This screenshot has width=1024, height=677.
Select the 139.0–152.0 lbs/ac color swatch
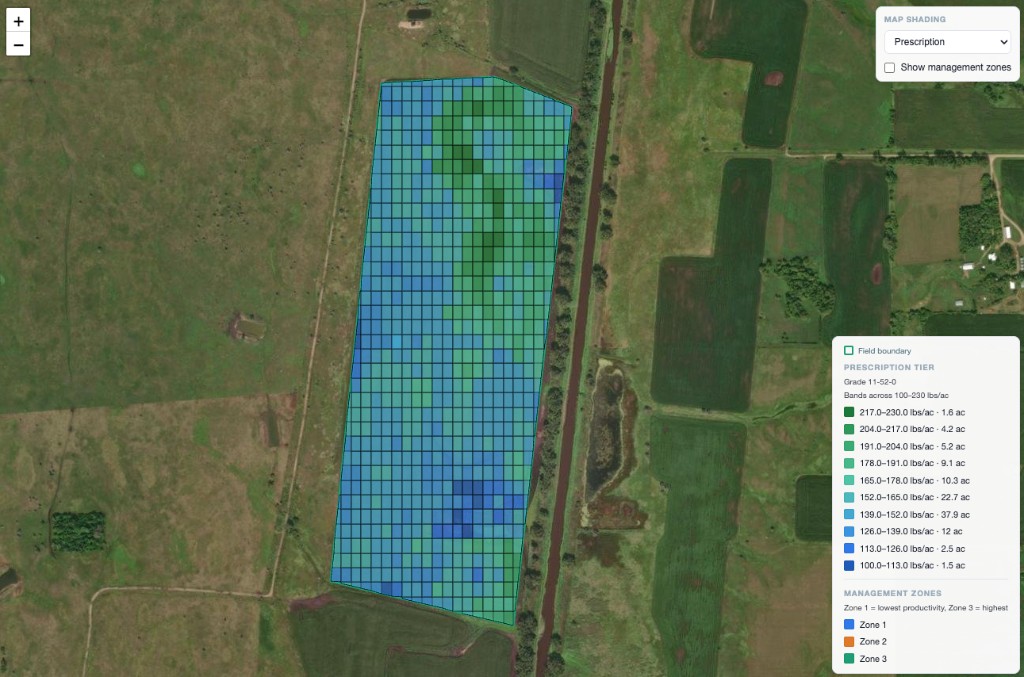coord(849,514)
